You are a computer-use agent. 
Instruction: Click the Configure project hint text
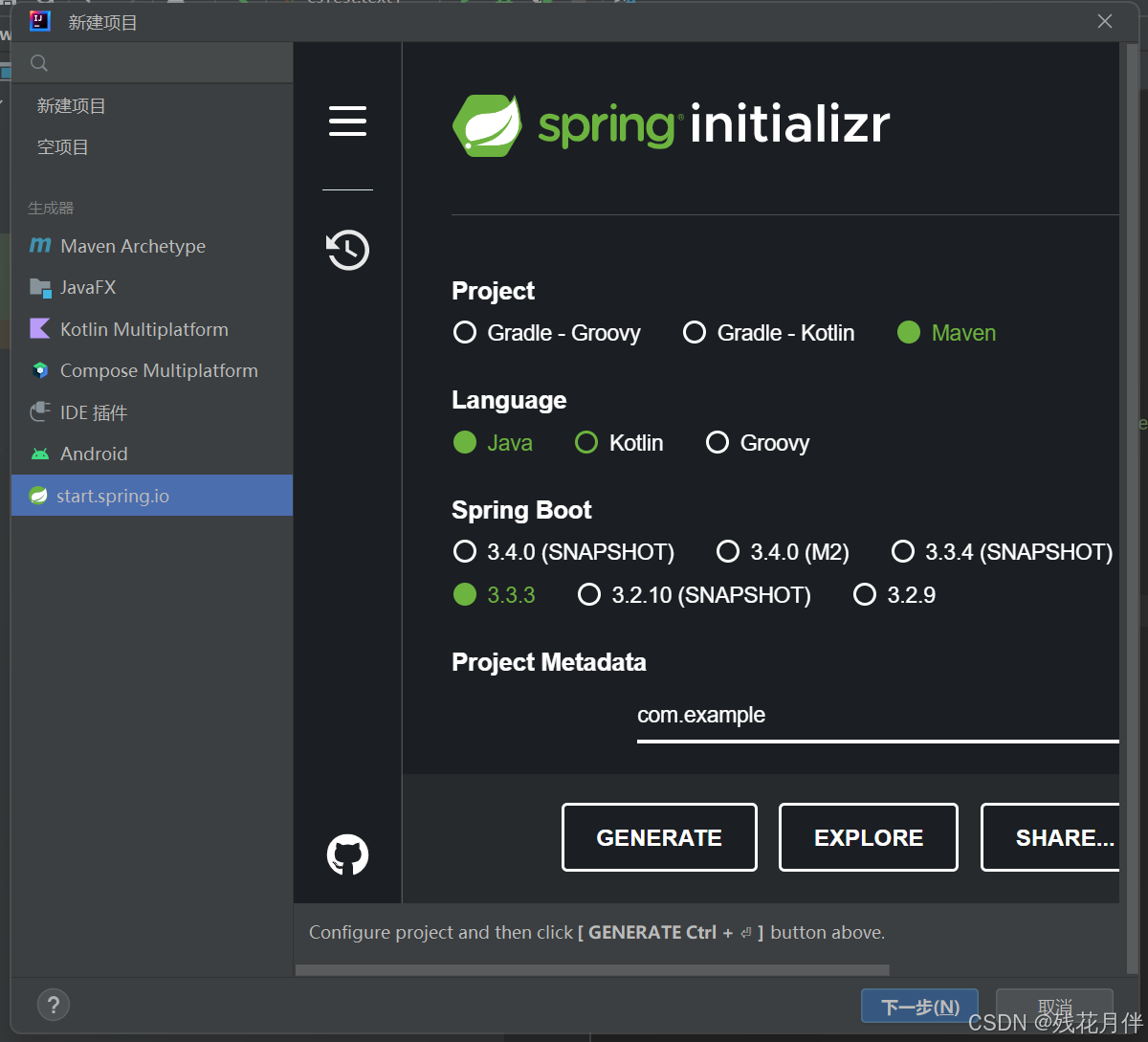click(597, 932)
